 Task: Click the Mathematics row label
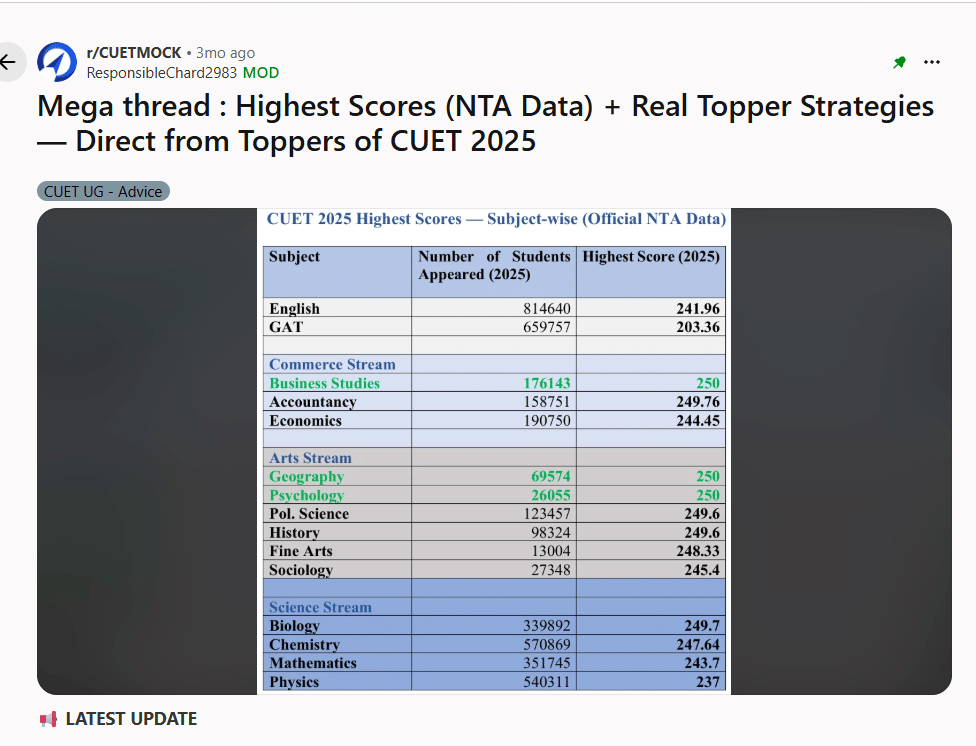pos(313,663)
